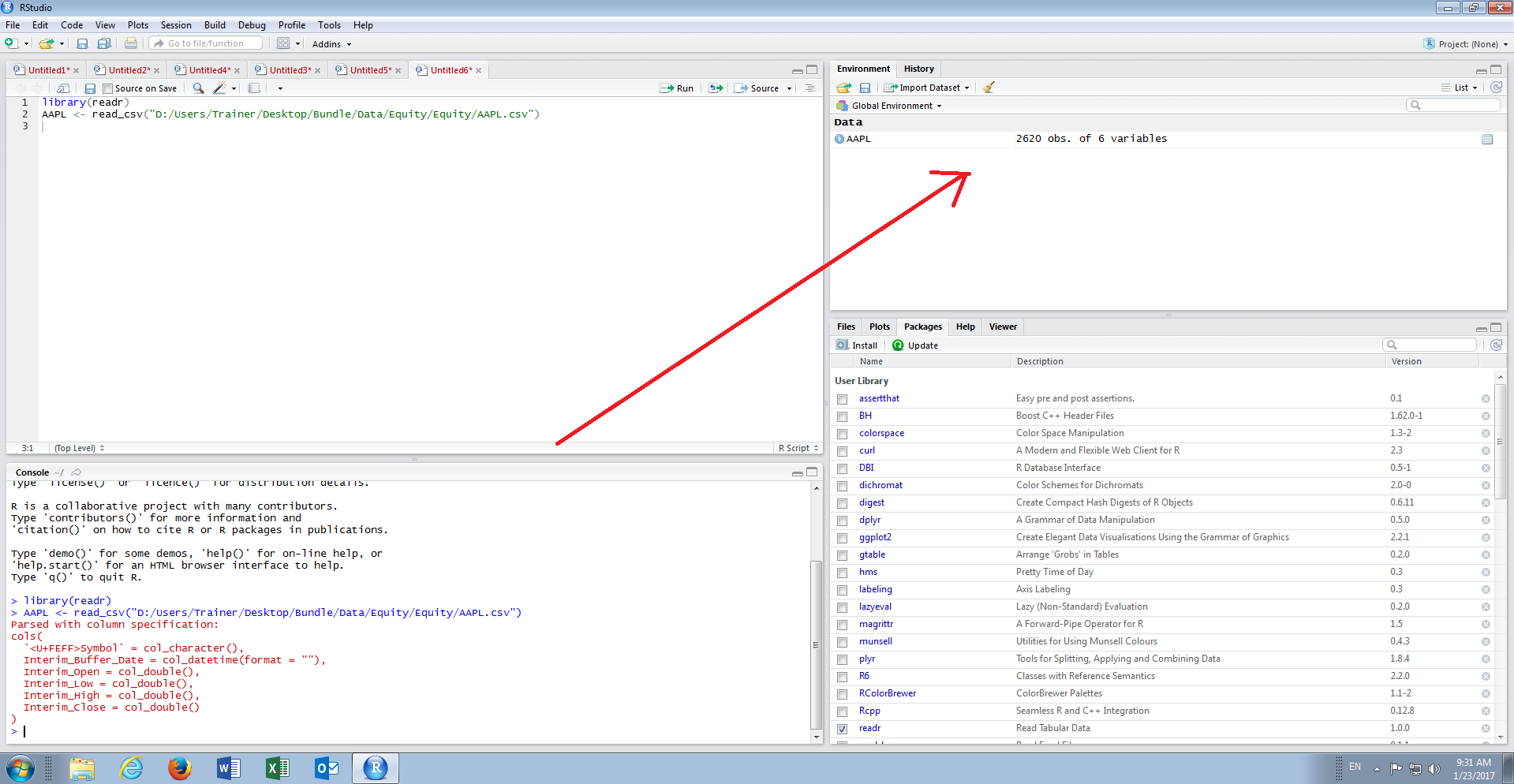Click the Print icon in main toolbar

click(131, 43)
